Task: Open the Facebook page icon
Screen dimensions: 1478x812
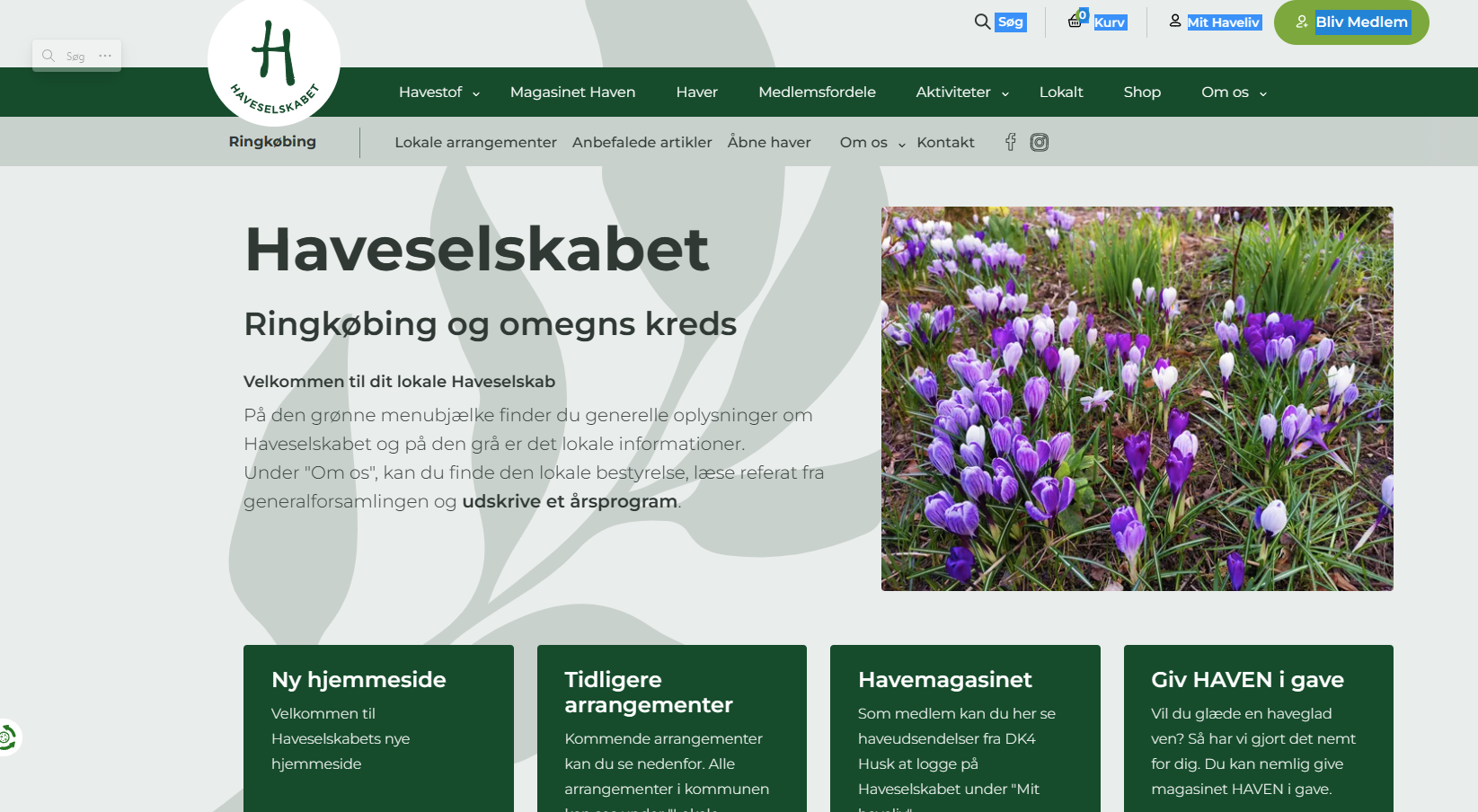Action: point(1011,142)
